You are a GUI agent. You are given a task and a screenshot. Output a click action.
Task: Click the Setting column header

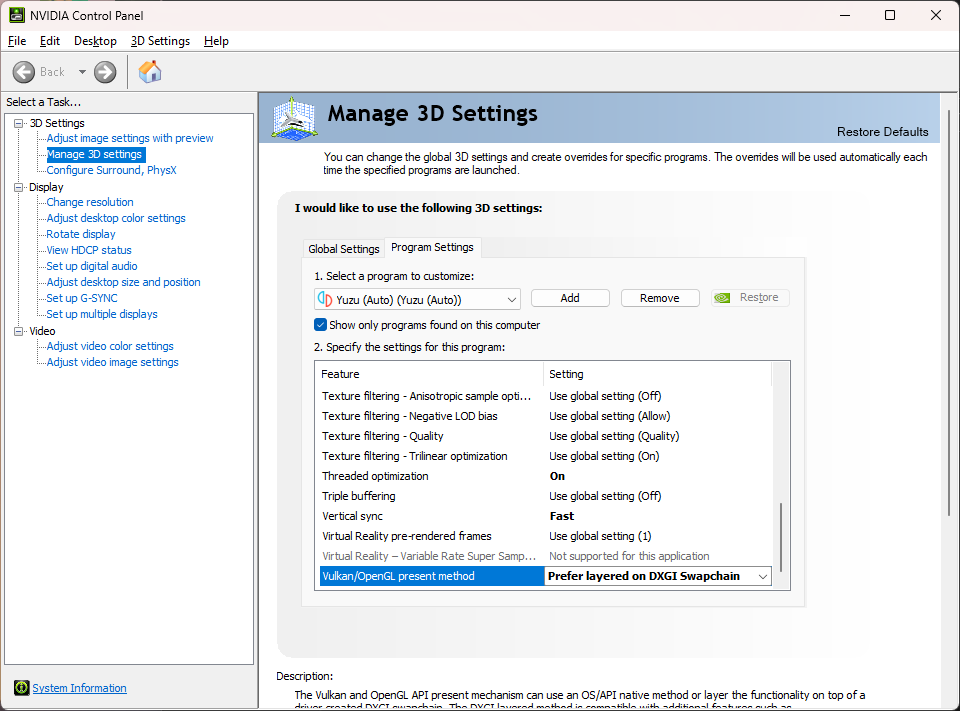(658, 374)
